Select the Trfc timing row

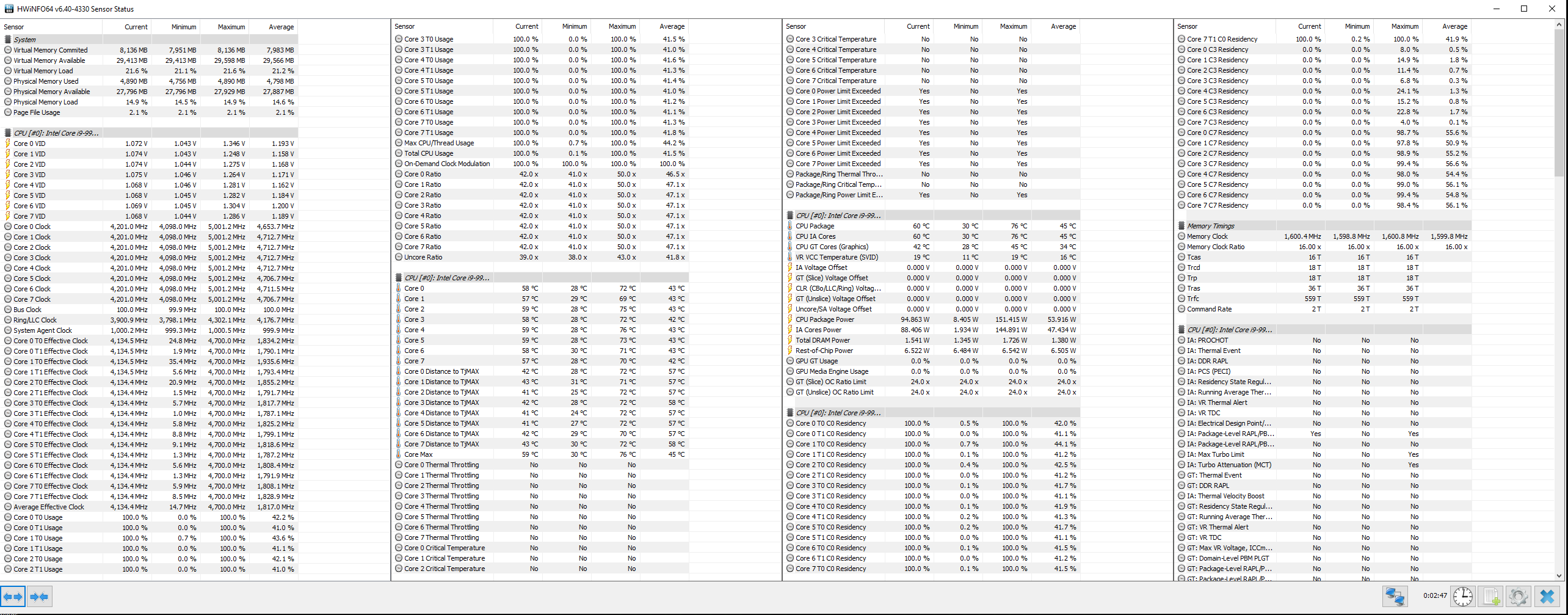(x=1323, y=299)
